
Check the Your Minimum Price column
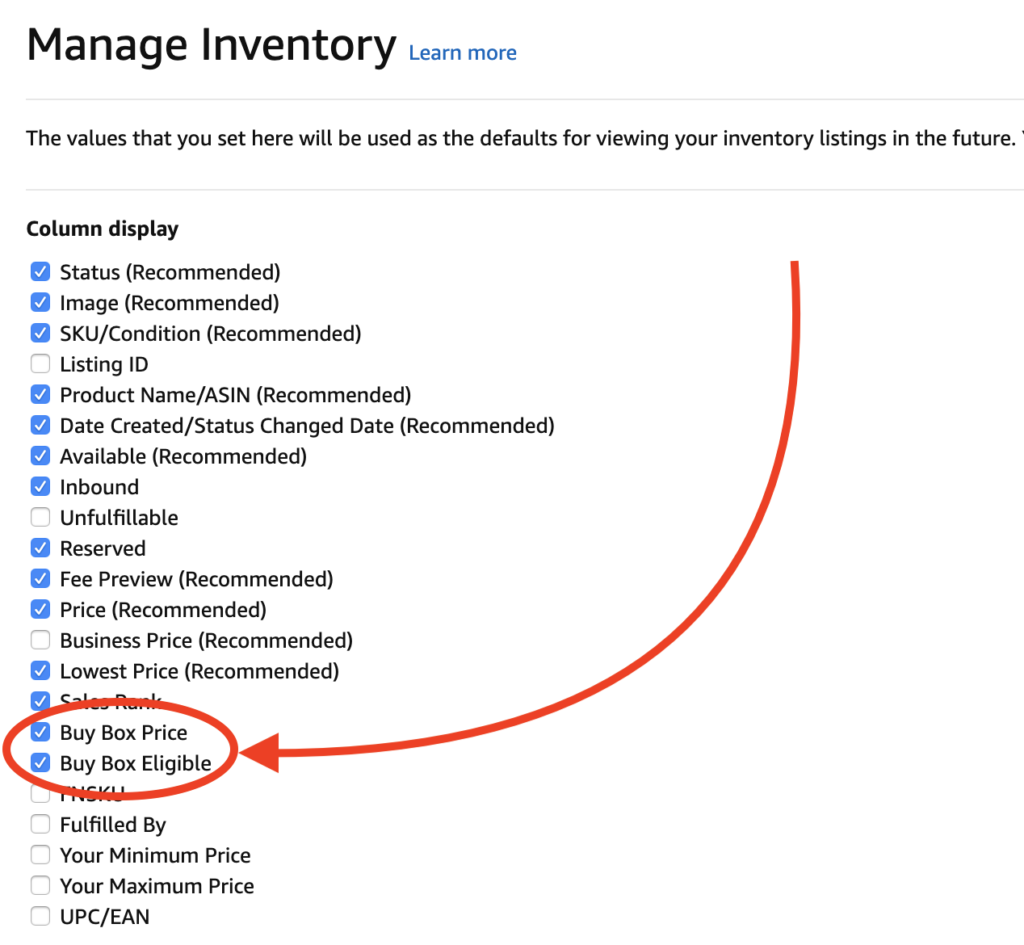[x=40, y=855]
